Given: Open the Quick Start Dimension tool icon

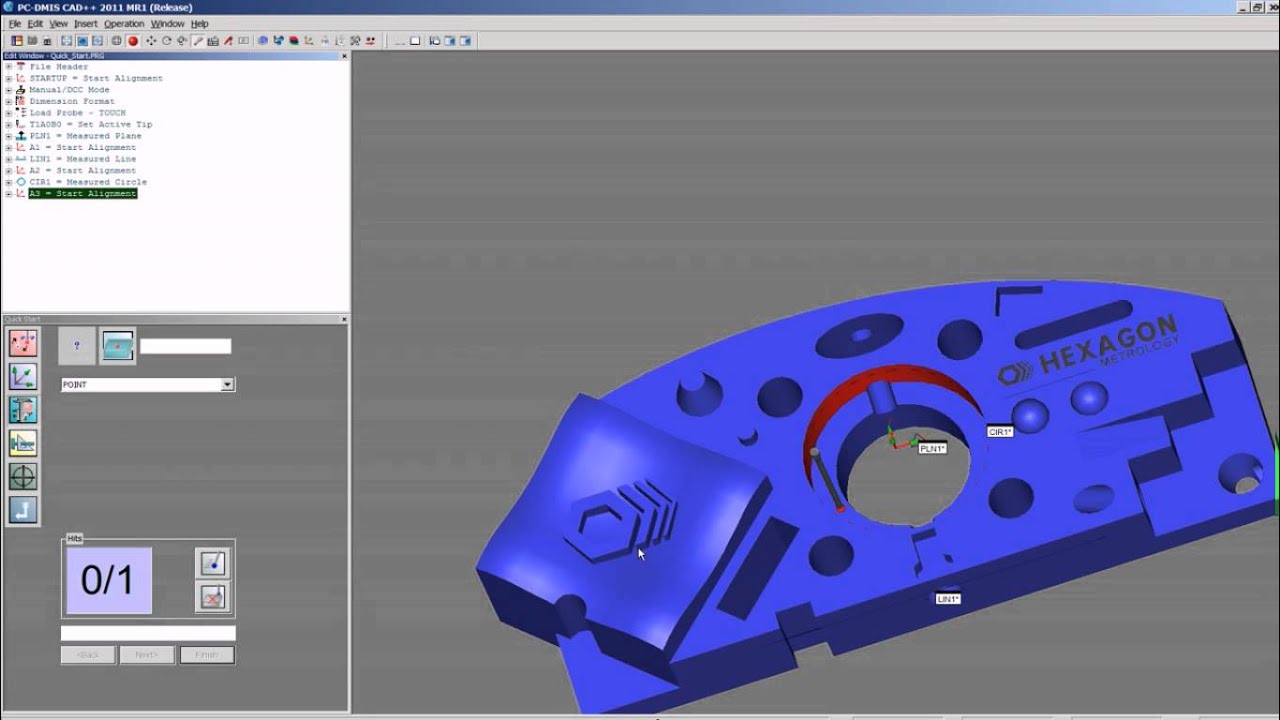Looking at the screenshot, I should coord(23,443).
